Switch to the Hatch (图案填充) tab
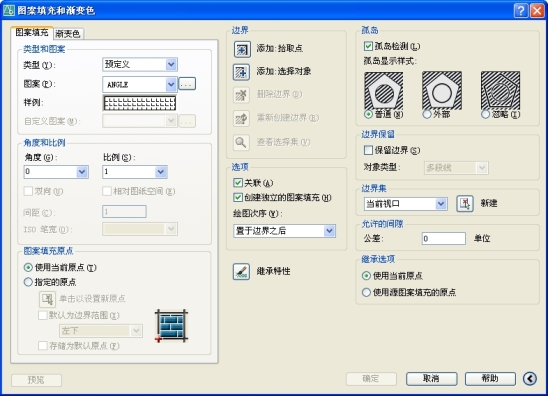Viewport: 548px width, 396px height. (x=32, y=33)
